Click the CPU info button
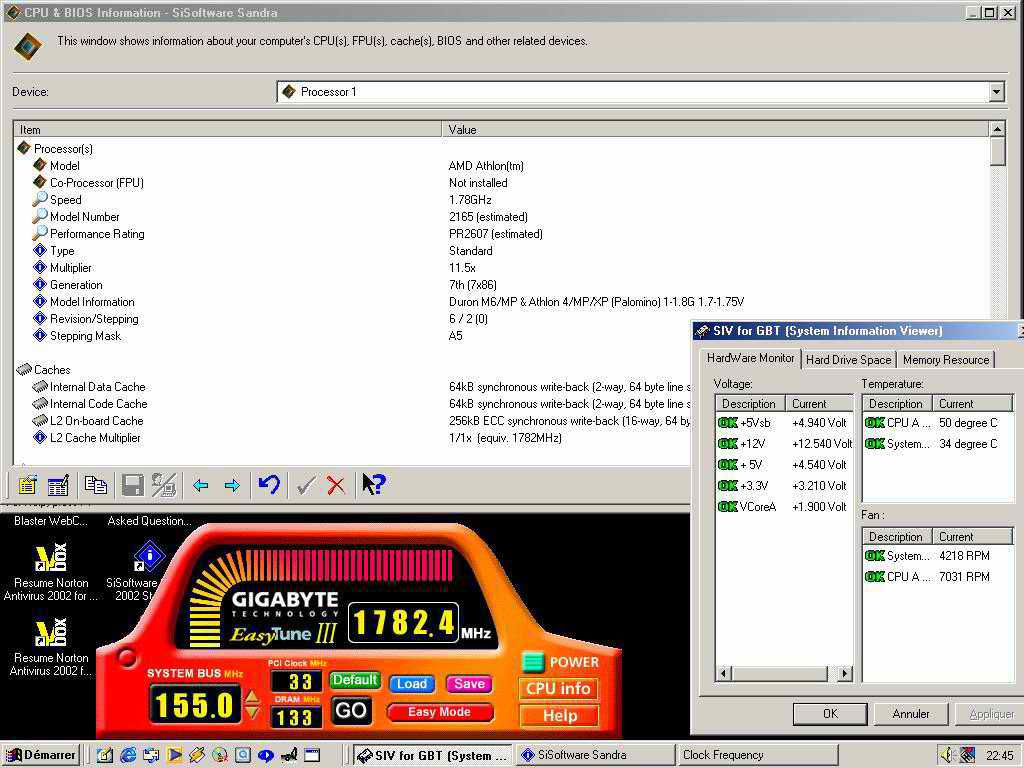1024x768 pixels. click(x=558, y=688)
